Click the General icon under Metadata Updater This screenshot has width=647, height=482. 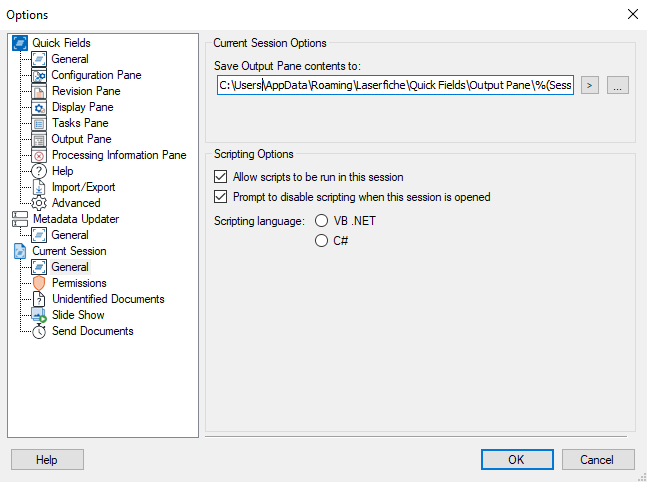click(x=39, y=235)
